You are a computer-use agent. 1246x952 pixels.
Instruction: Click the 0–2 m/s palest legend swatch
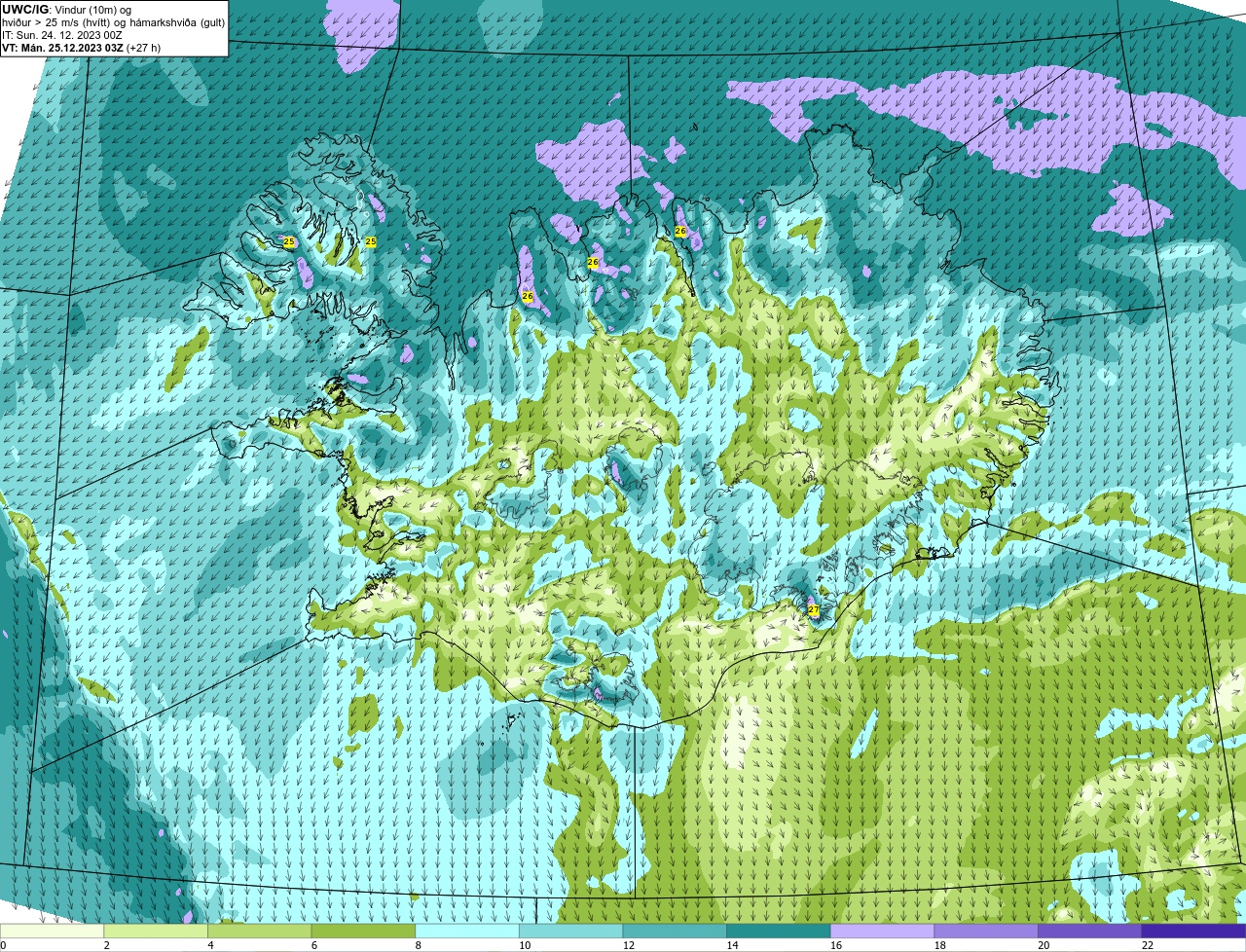(x=52, y=932)
